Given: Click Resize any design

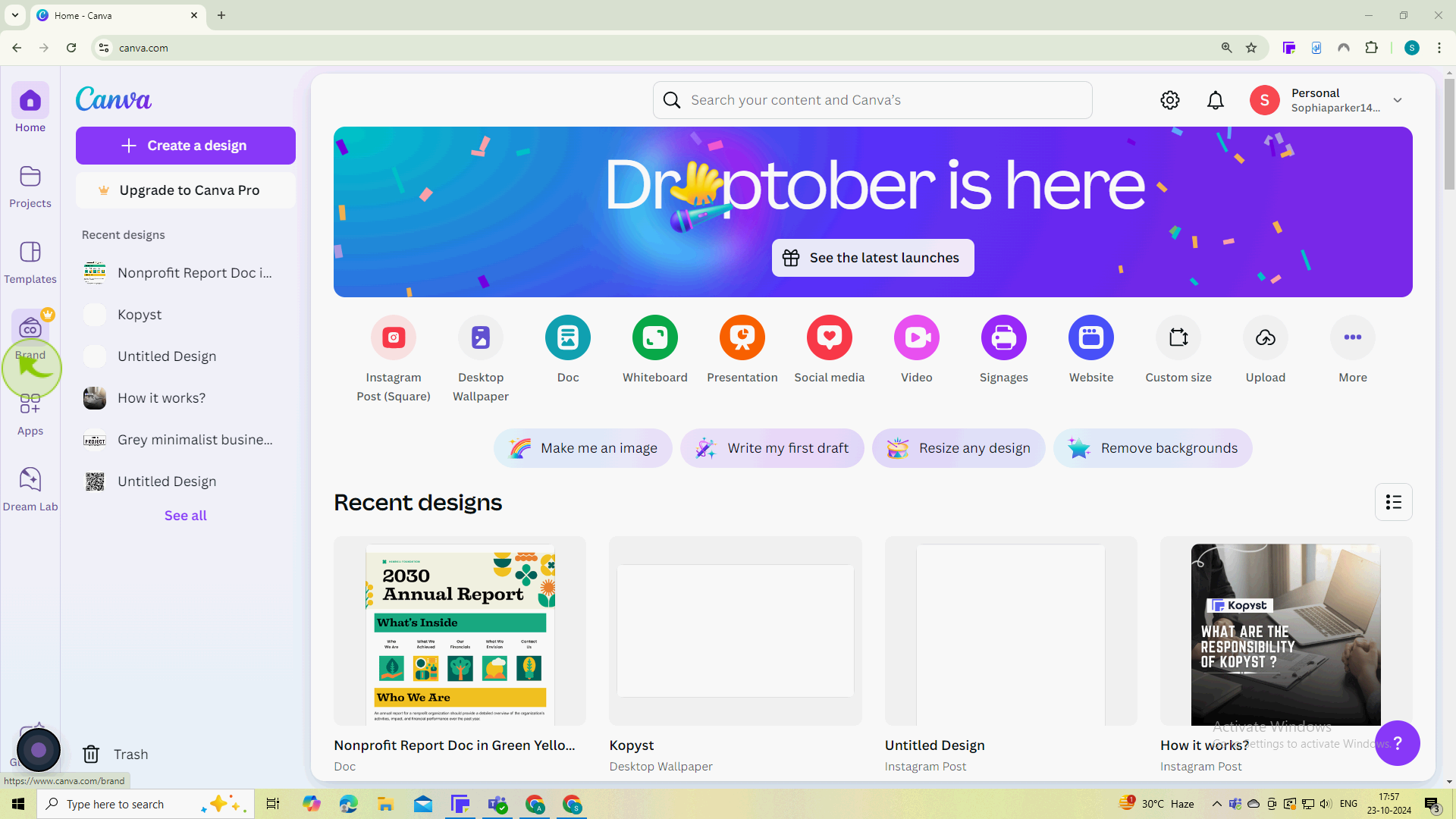Looking at the screenshot, I should coord(959,448).
